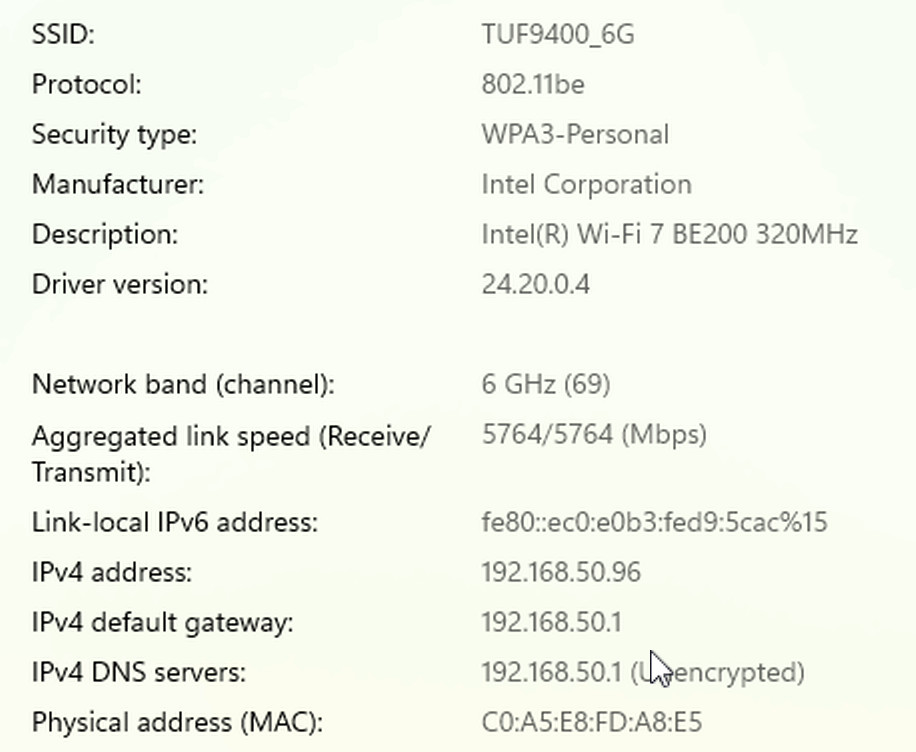Click the MAC address C0:A5:E8:FD:A8:E5

click(591, 722)
